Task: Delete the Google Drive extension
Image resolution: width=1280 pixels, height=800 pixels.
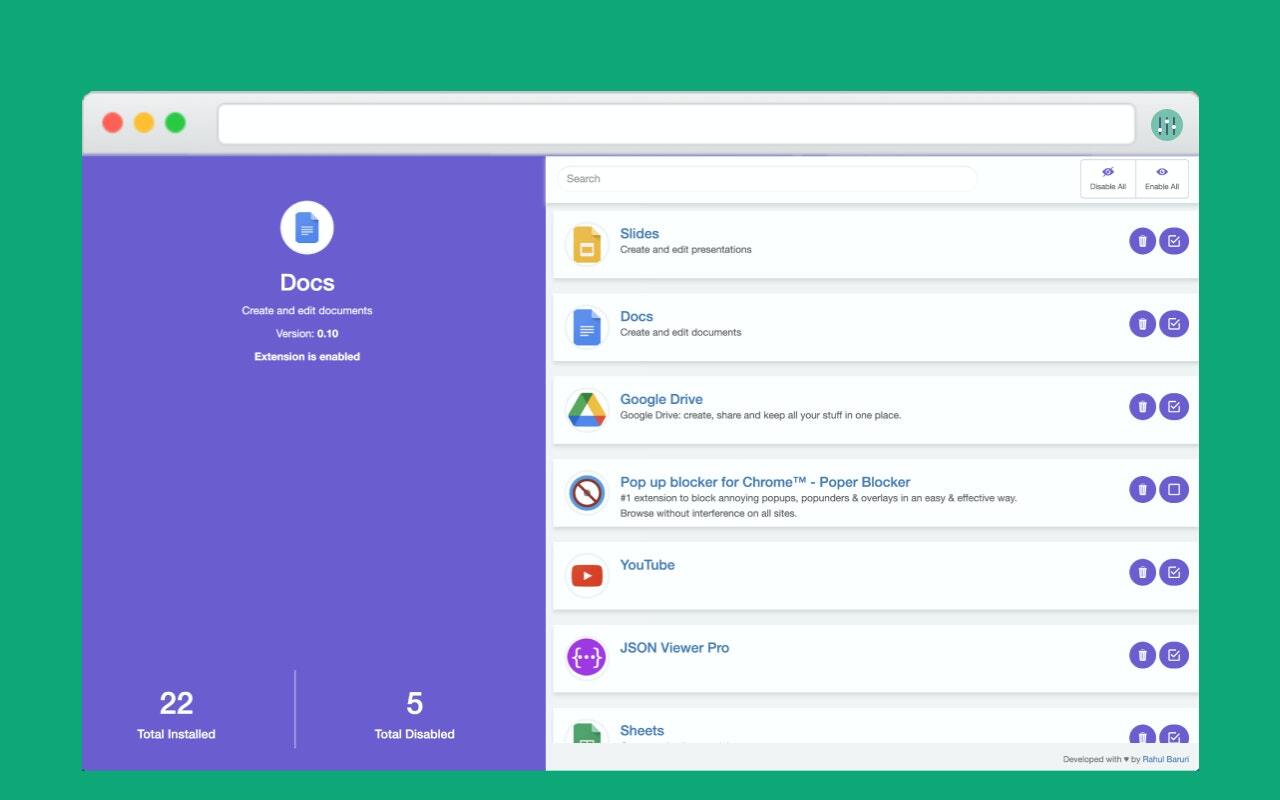Action: 1142,407
